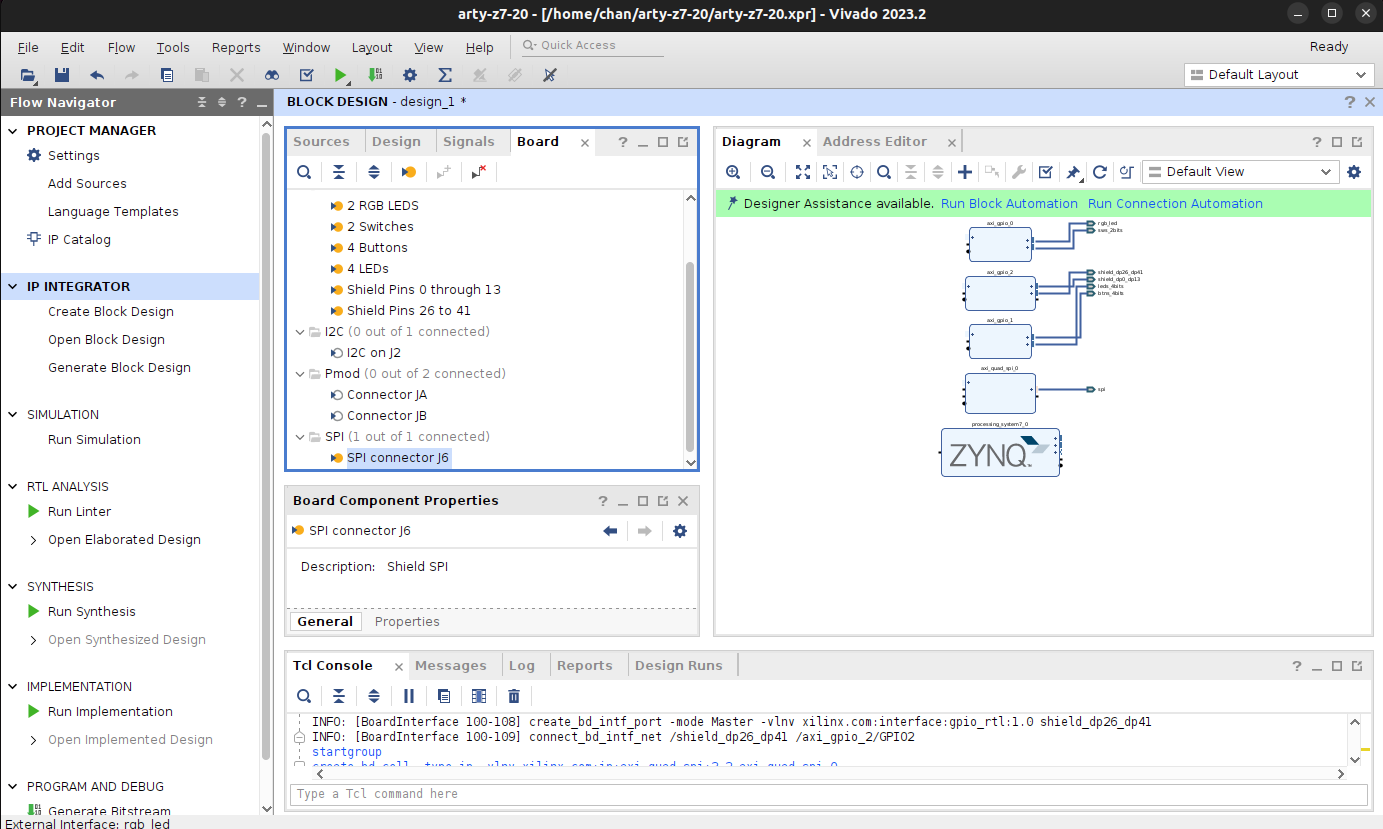Click Run Linter
This screenshot has height=829, width=1383.
[79, 512]
